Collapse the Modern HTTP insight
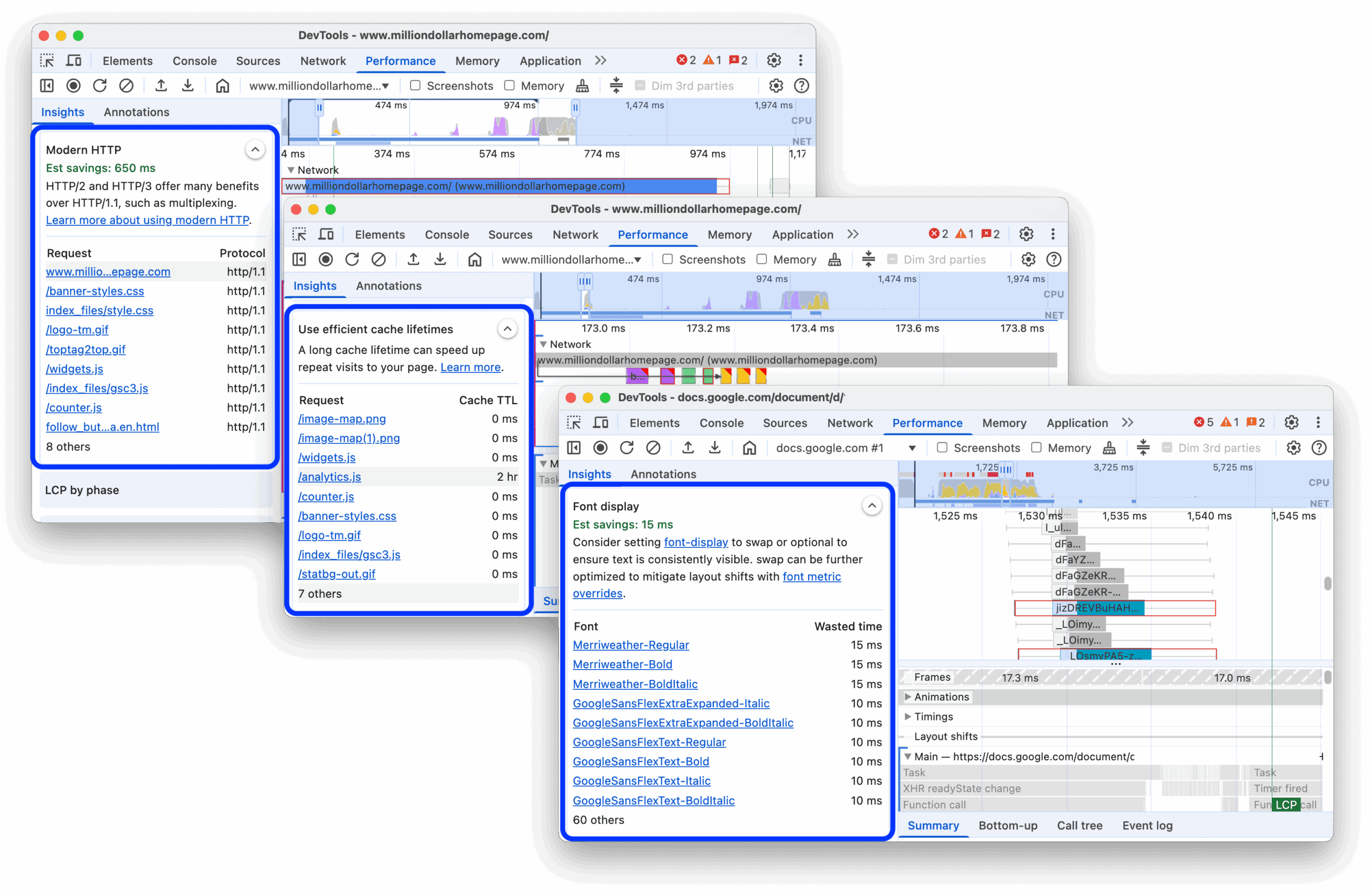1372x891 pixels. [254, 150]
